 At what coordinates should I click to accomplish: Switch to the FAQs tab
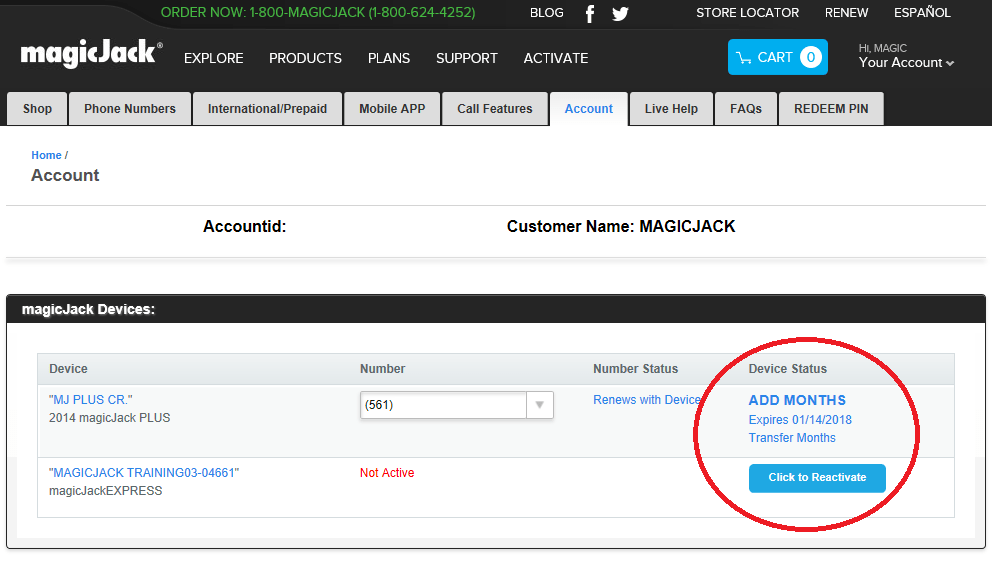746,109
